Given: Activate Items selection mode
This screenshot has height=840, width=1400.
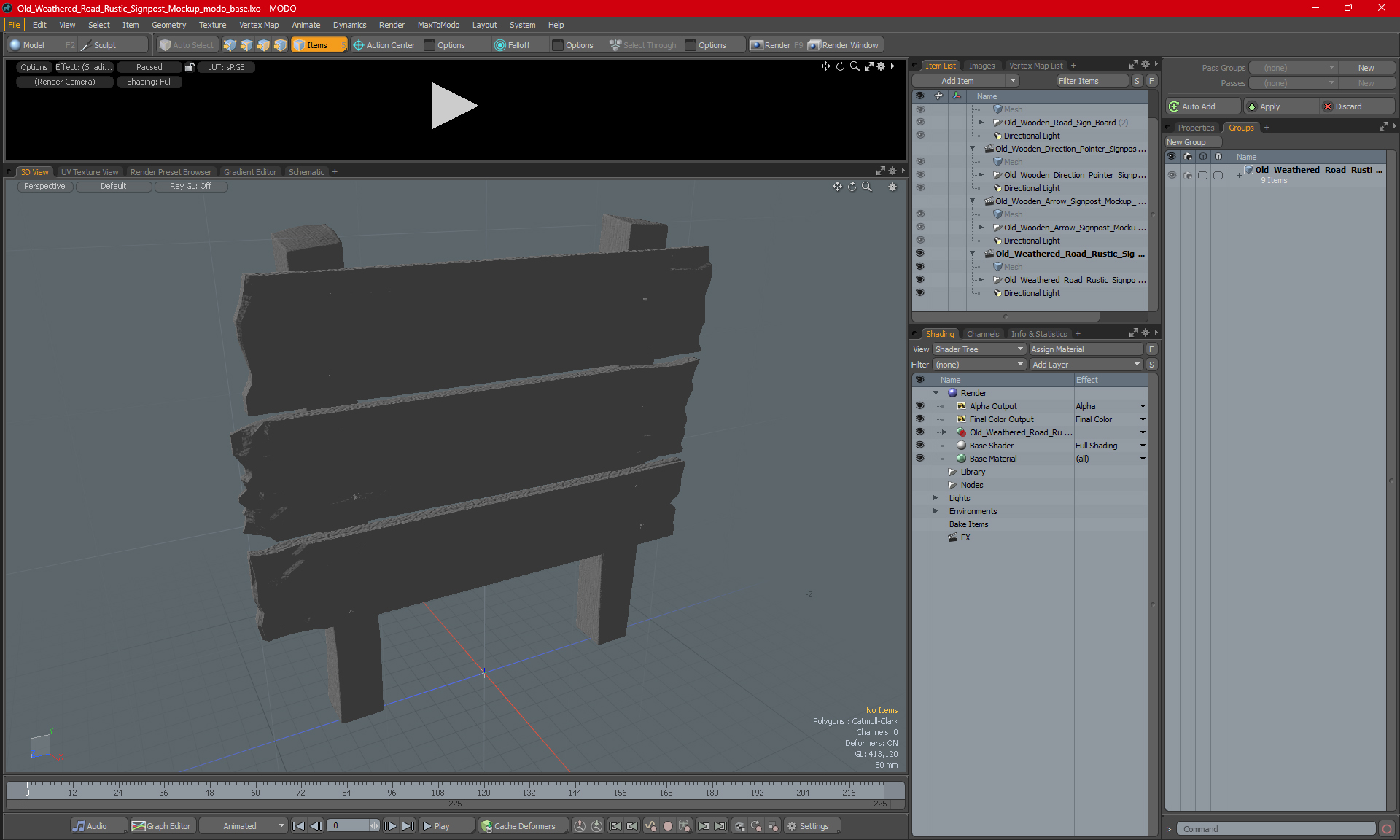Looking at the screenshot, I should click(x=319, y=45).
